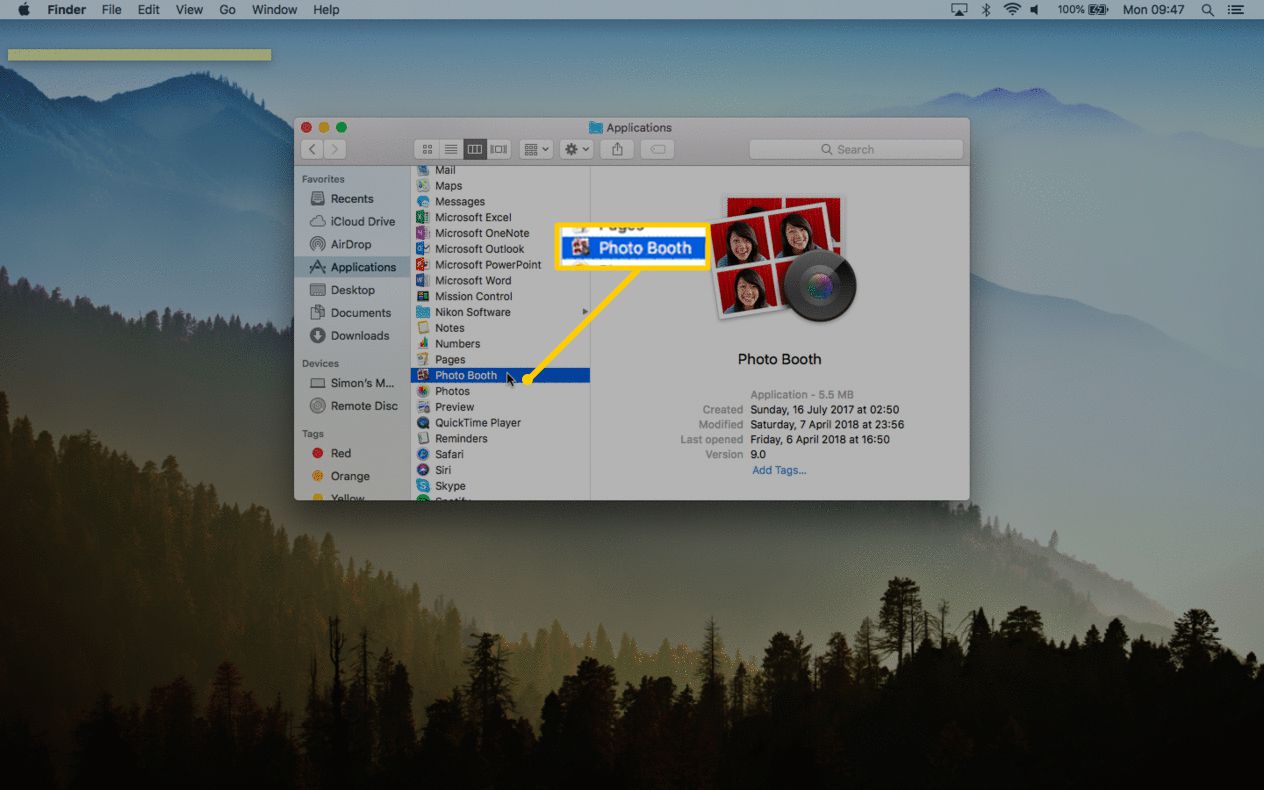The width and height of the screenshot is (1264, 790).
Task: Select the column view button
Action: coord(475,149)
